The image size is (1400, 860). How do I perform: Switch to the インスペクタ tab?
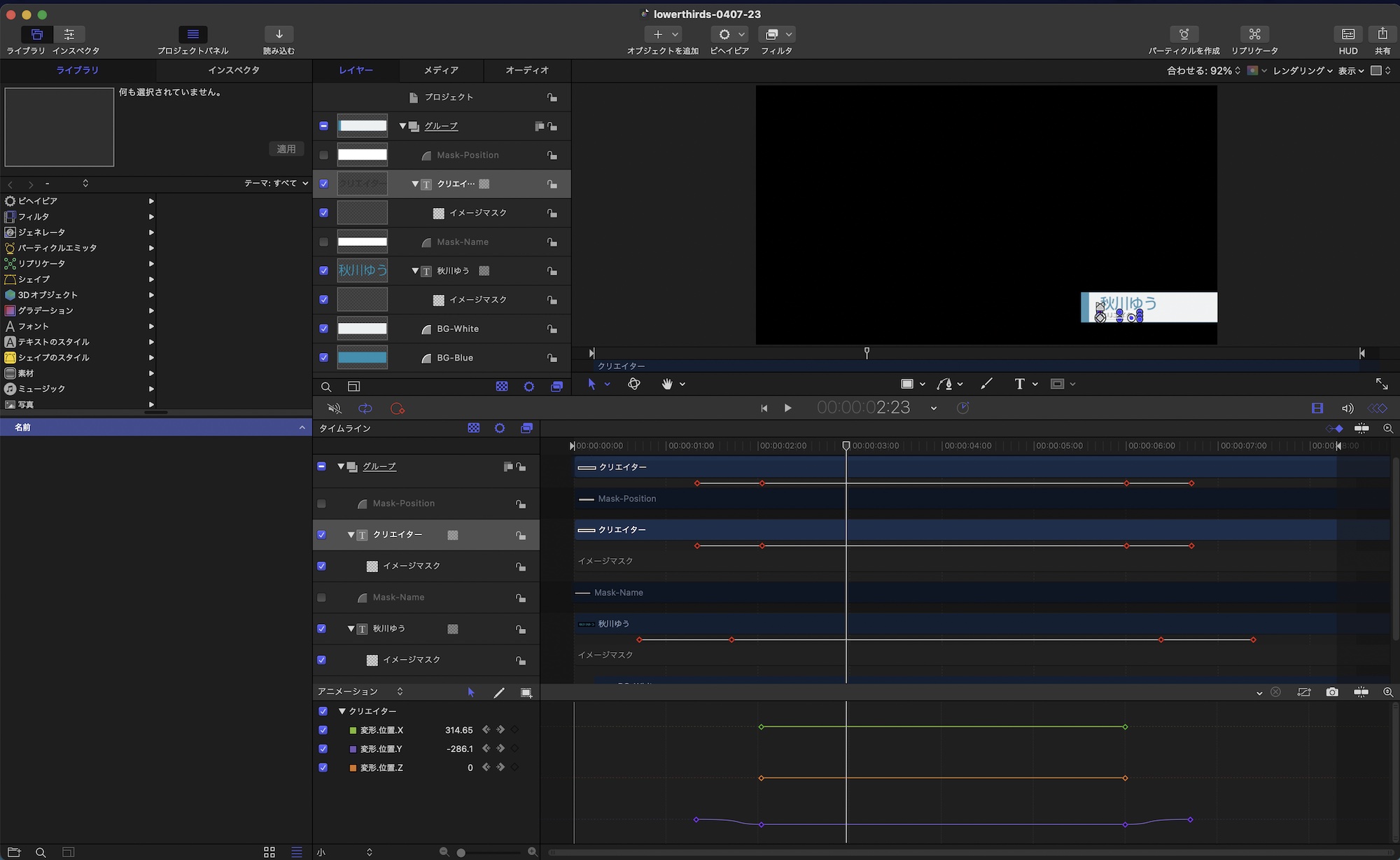(x=233, y=70)
